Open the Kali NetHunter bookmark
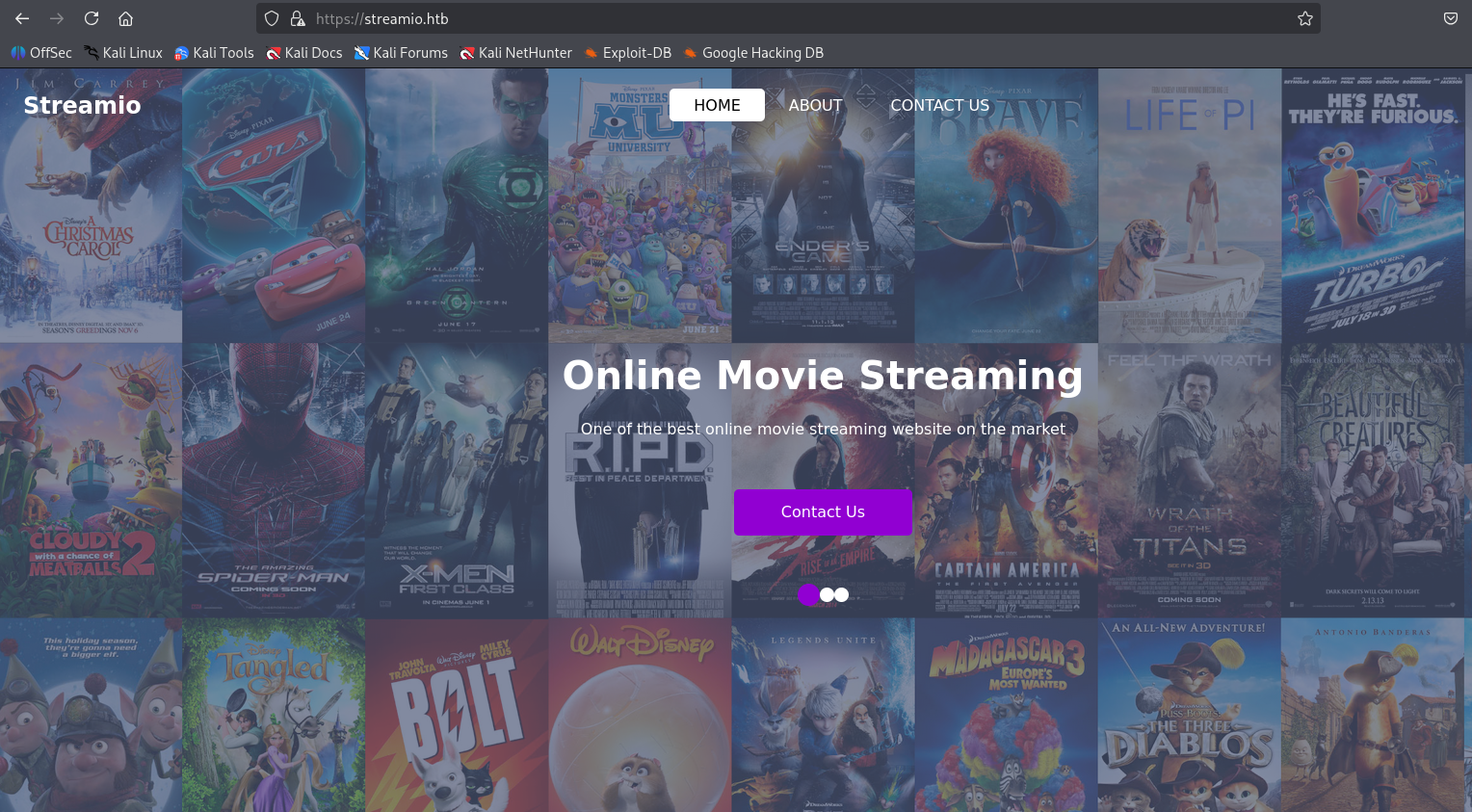This screenshot has height=812, width=1472. point(515,53)
